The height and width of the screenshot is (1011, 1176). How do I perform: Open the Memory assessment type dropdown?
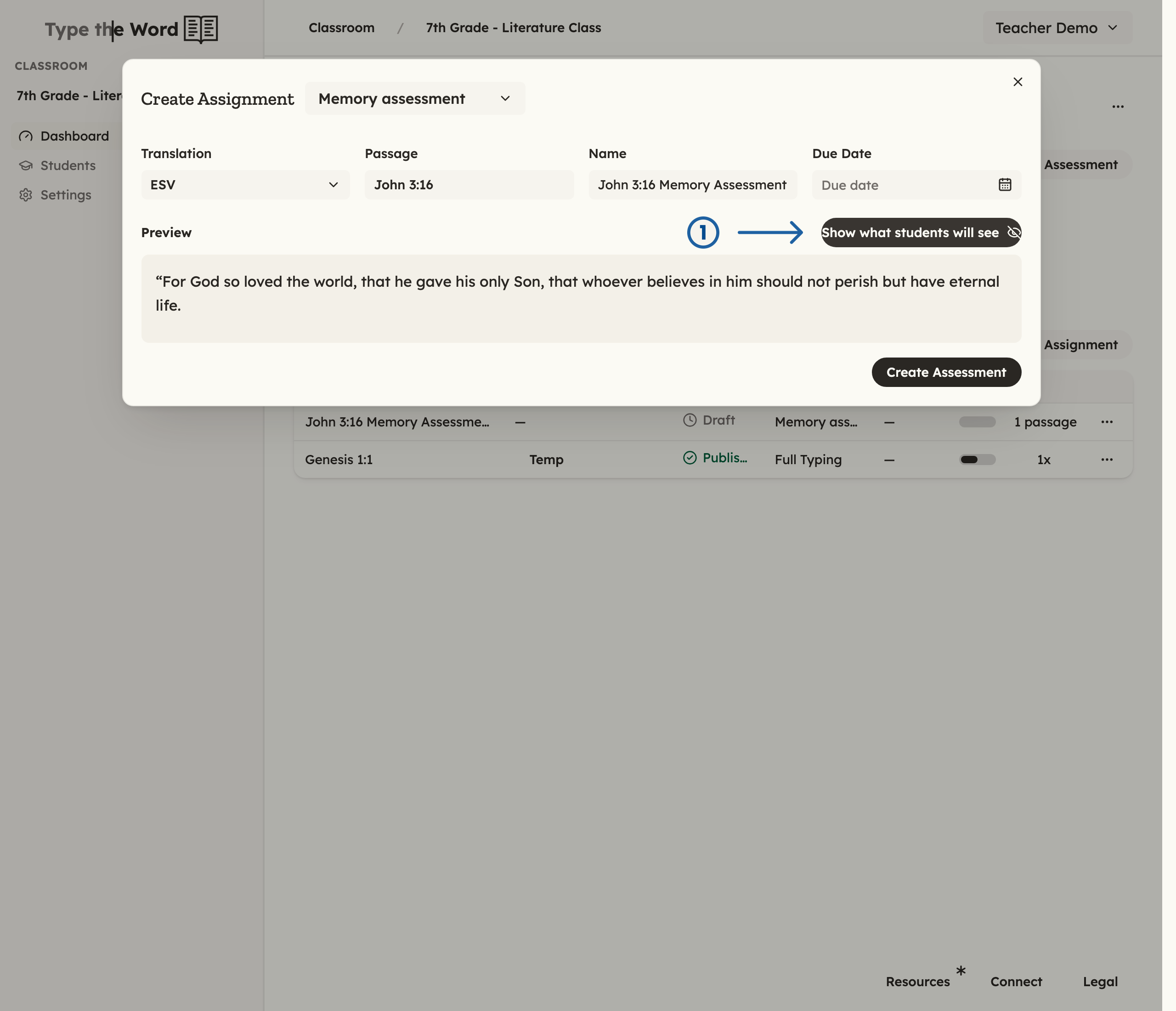[415, 99]
